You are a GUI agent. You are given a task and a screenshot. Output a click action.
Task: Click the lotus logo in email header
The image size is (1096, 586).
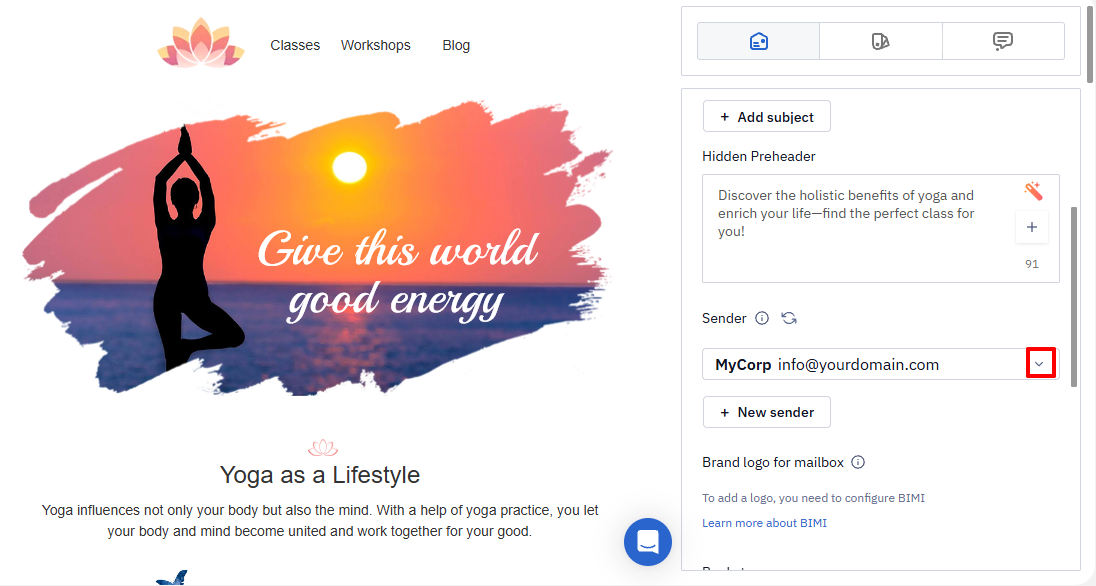pyautogui.click(x=201, y=43)
